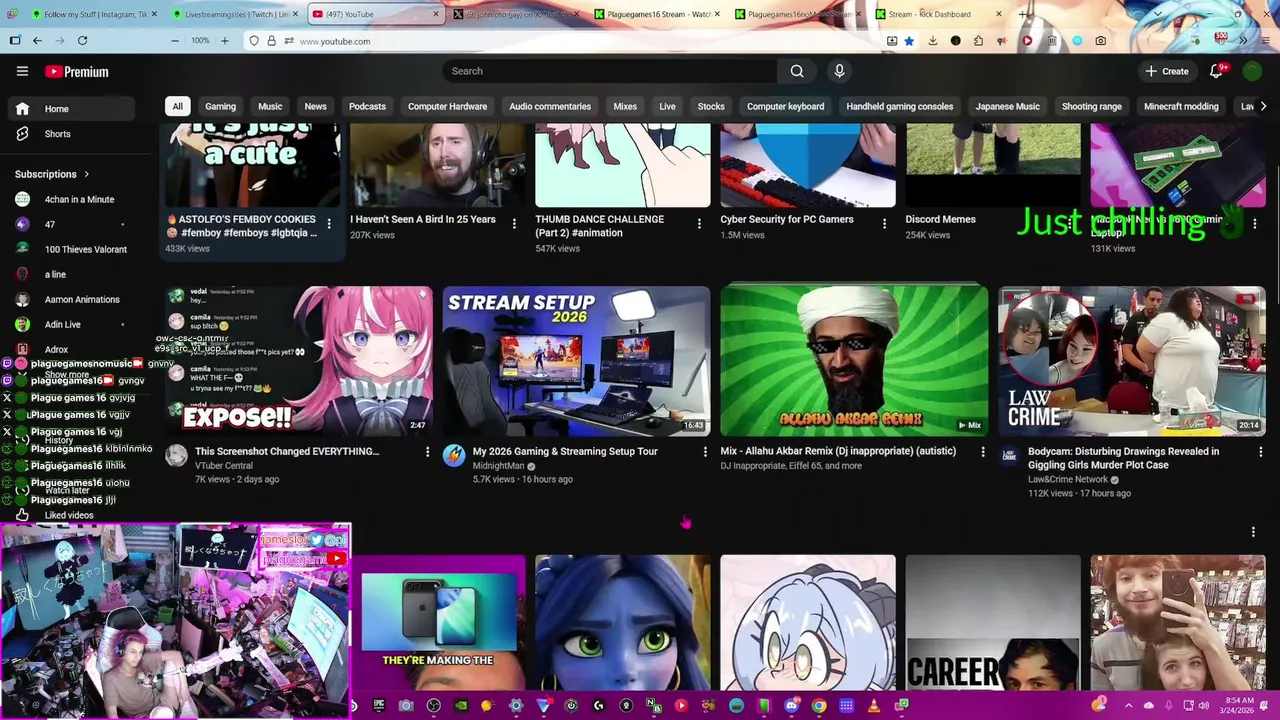This screenshot has height=720, width=1280.
Task: Select the Japanese Music chip
Action: coord(1007,106)
